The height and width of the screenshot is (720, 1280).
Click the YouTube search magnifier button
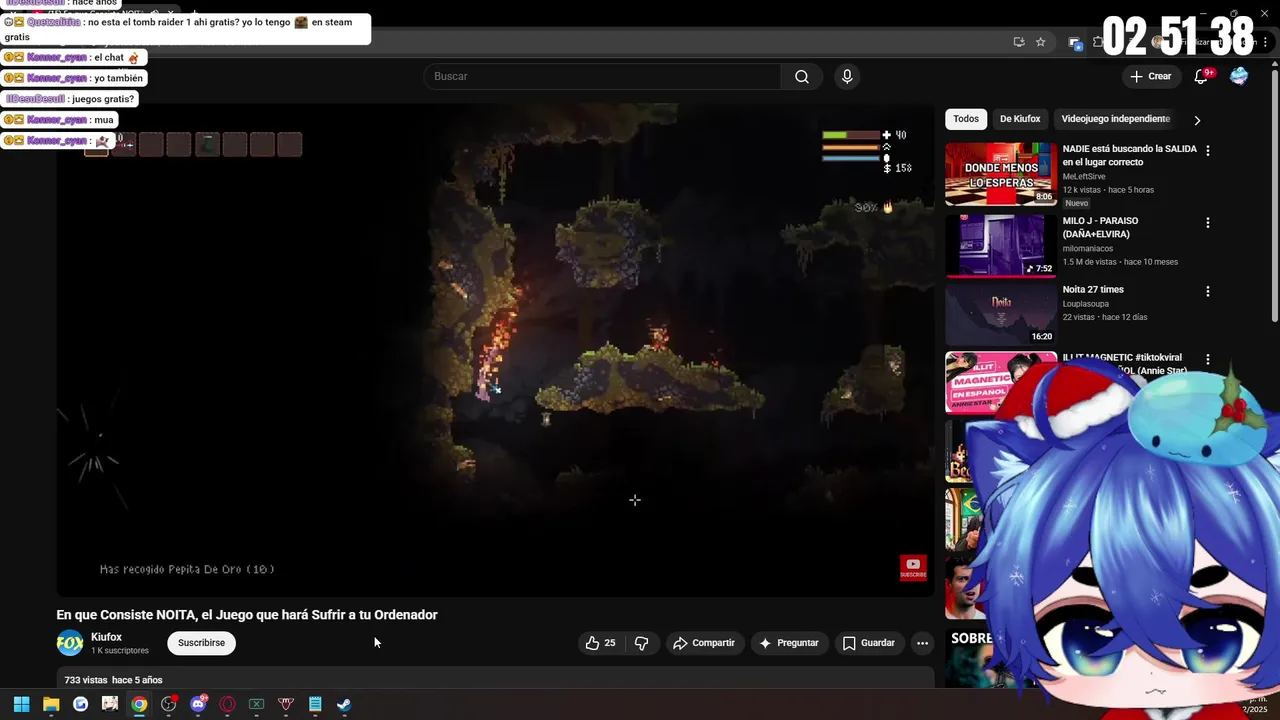[802, 77]
